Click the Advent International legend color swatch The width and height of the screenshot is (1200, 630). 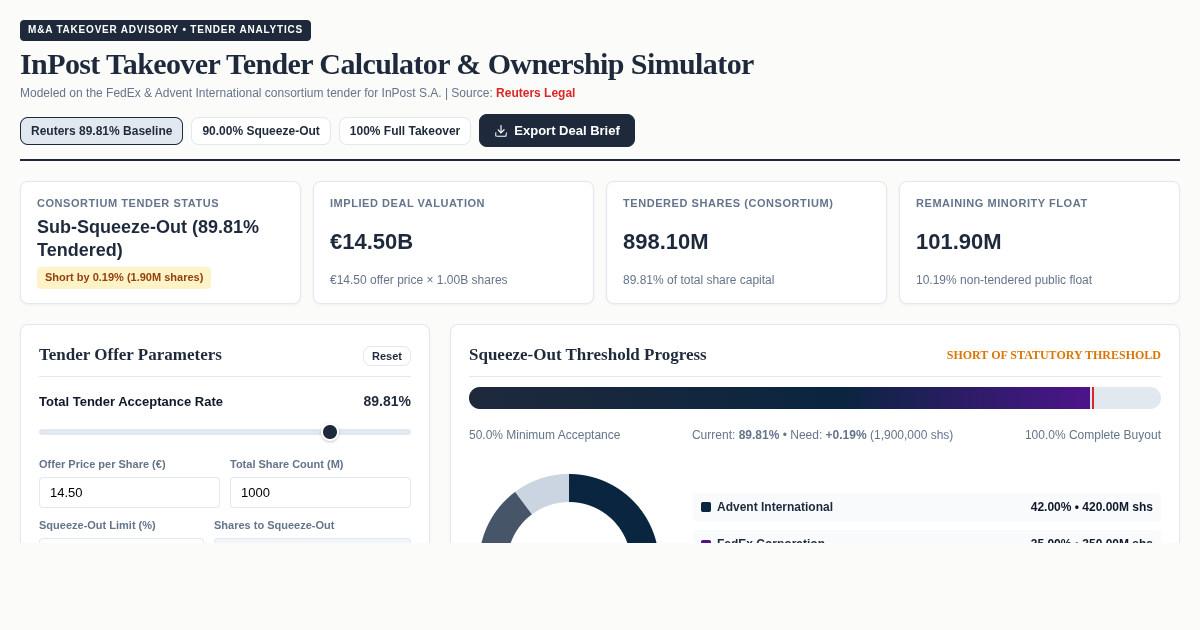click(706, 507)
